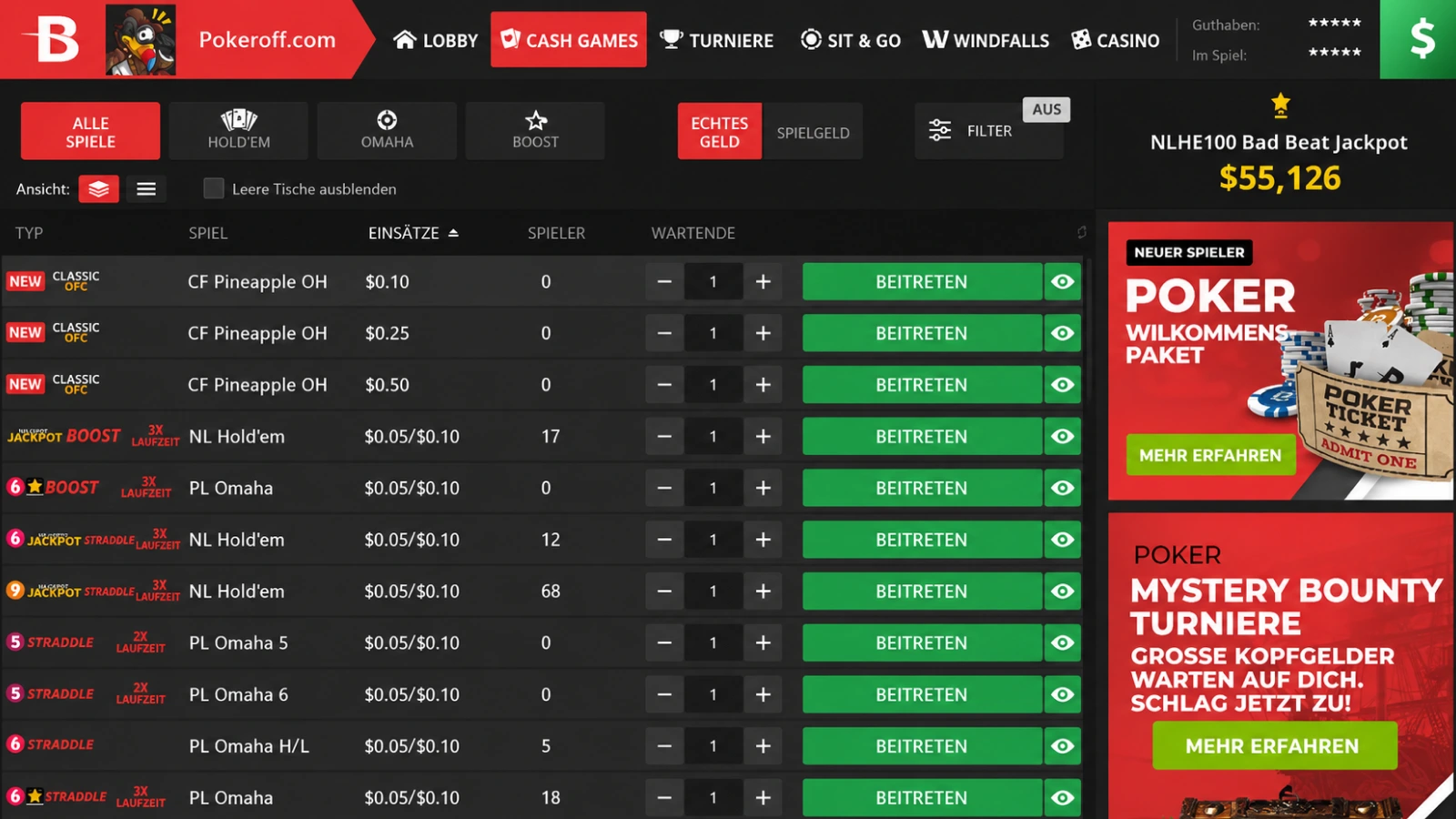
Task: Open the player avatar image
Action: [x=140, y=39]
